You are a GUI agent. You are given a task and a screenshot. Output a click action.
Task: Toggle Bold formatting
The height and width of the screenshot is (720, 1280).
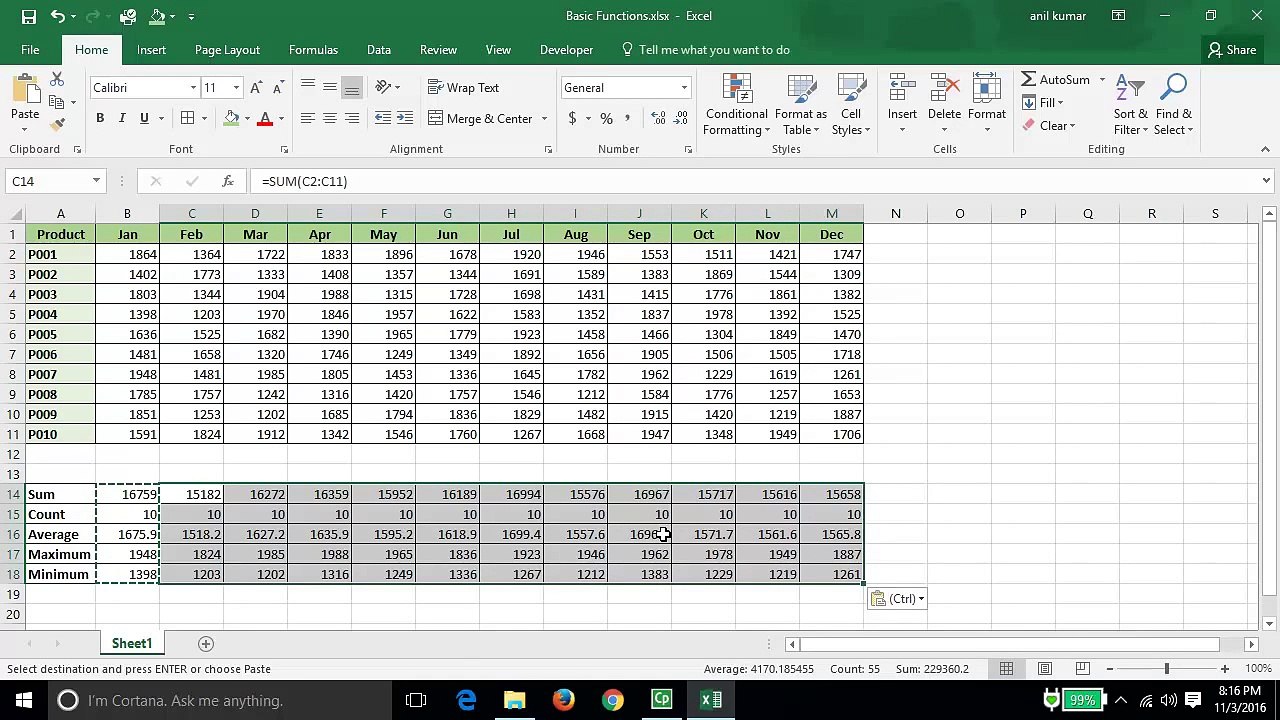point(100,118)
